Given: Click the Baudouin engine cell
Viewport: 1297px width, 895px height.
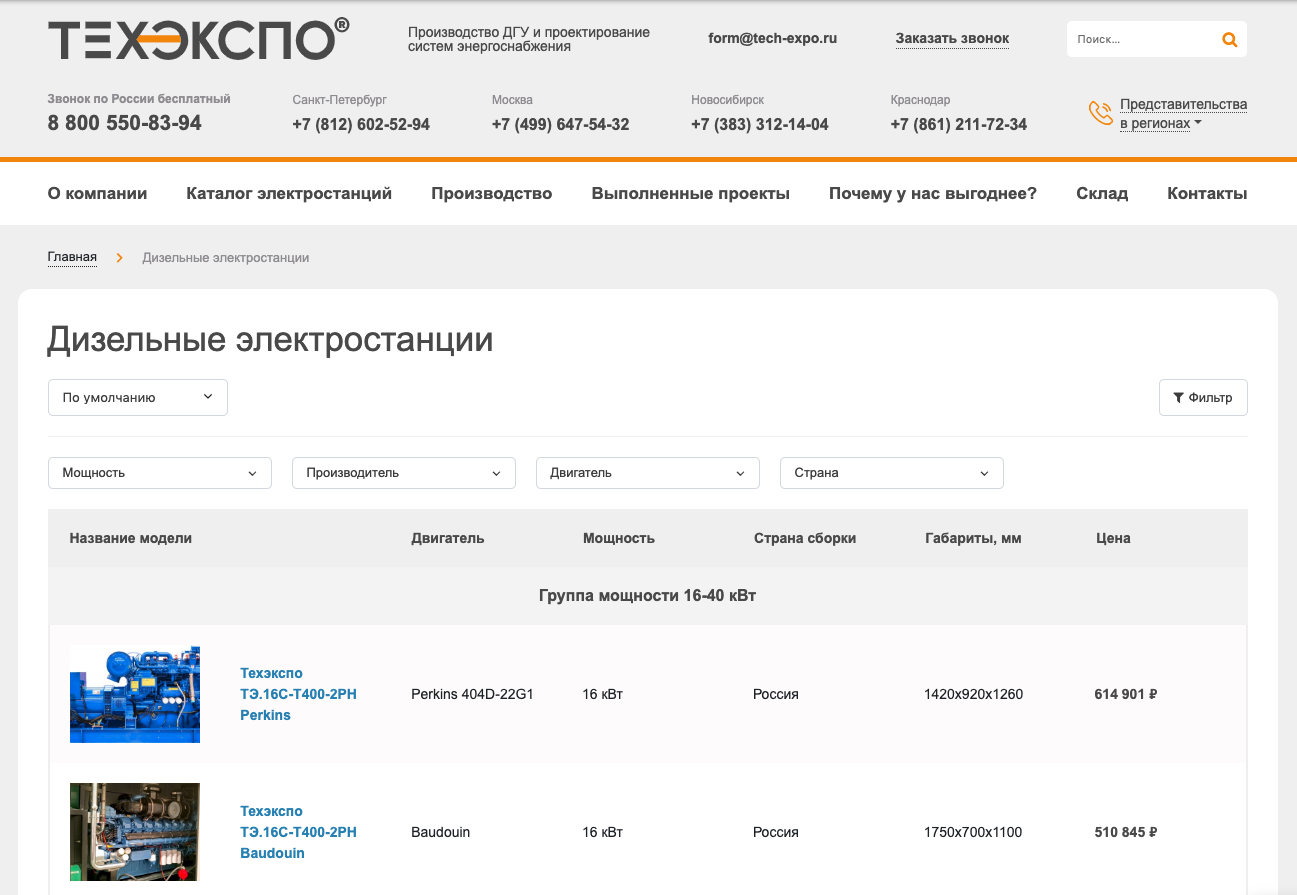Looking at the screenshot, I should click(x=441, y=832).
